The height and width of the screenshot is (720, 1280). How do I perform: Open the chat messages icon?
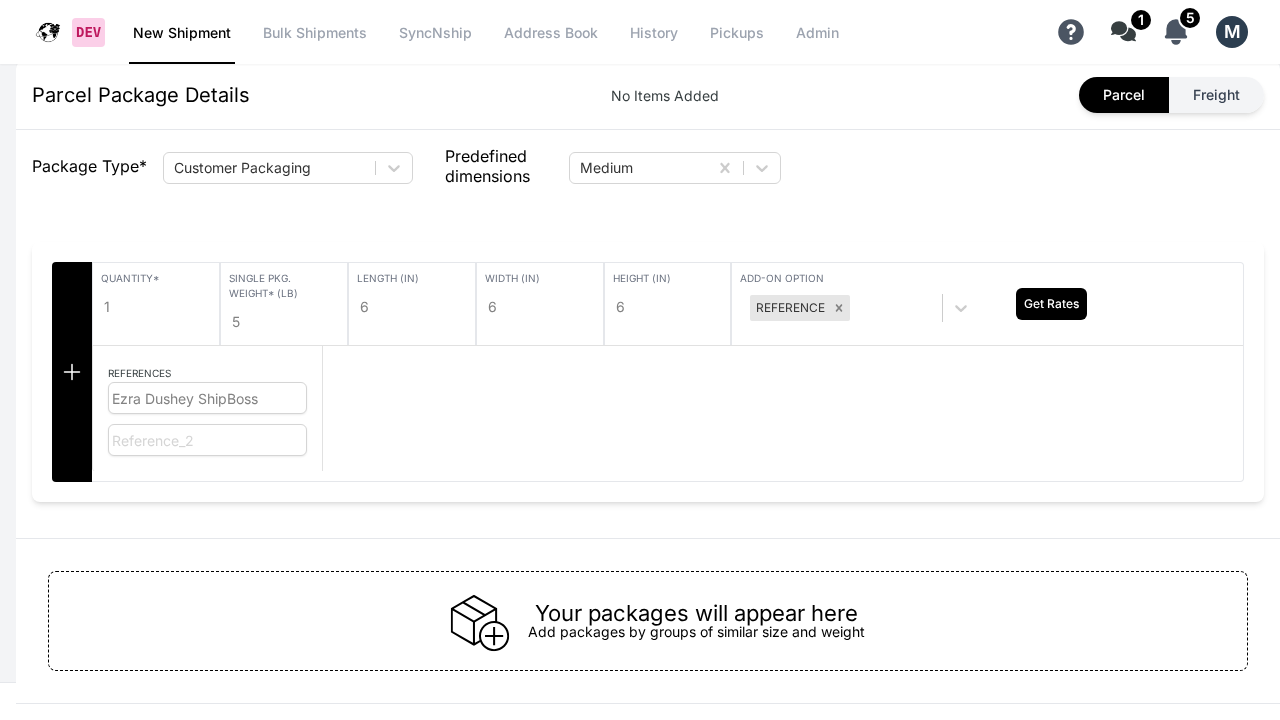1123,32
